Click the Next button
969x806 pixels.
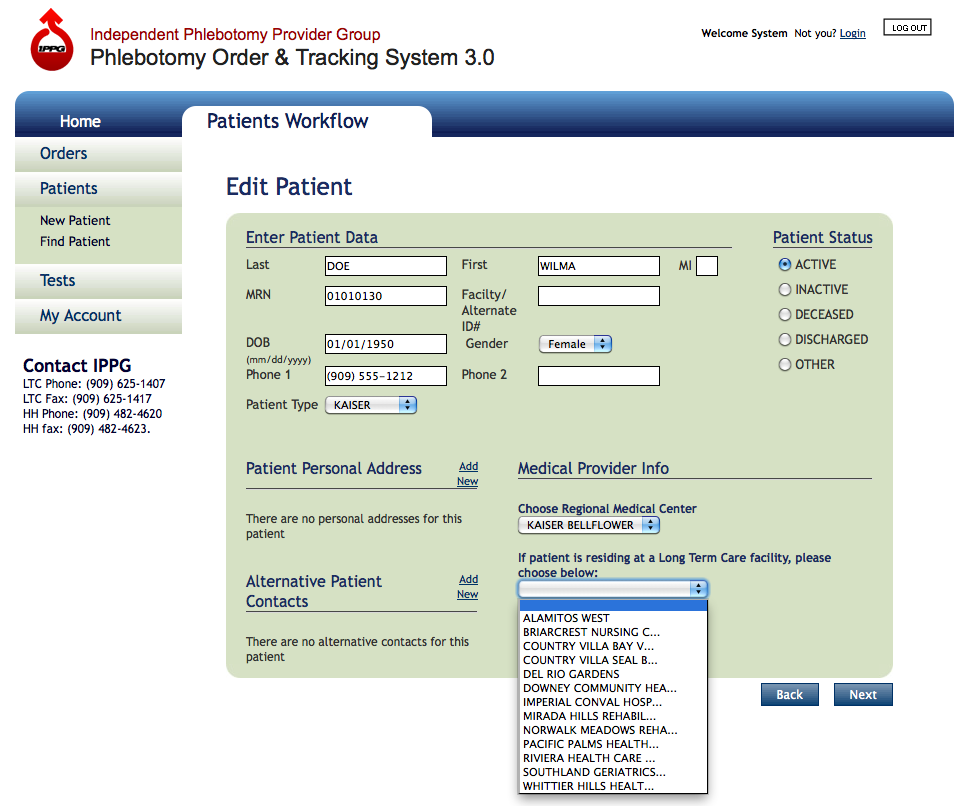click(862, 695)
